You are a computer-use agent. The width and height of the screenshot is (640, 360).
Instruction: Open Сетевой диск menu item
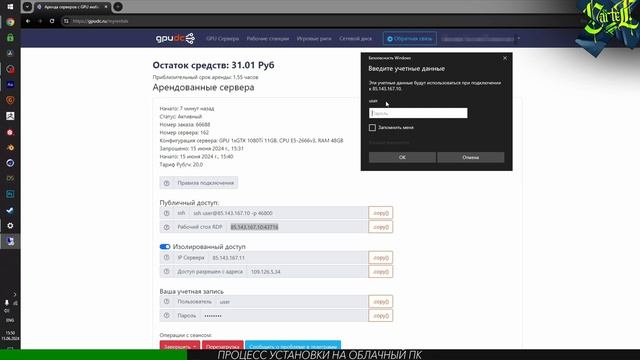click(x=356, y=38)
